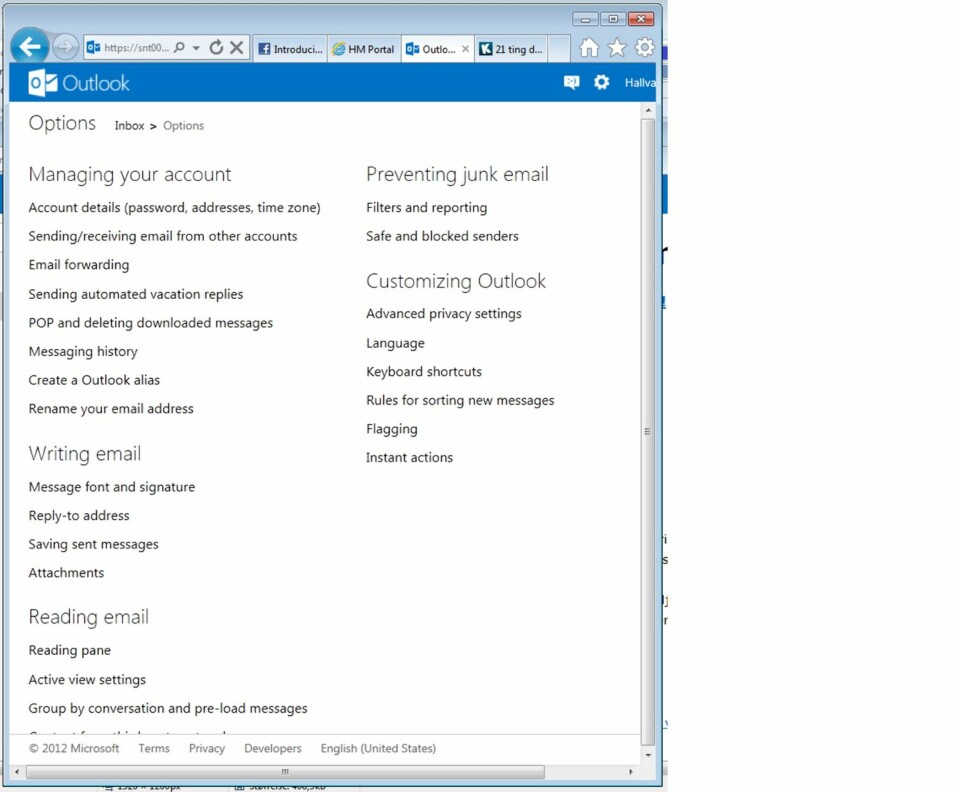Click the search magnifier in address bar
Image resolution: width=960 pixels, height=792 pixels.
(179, 47)
